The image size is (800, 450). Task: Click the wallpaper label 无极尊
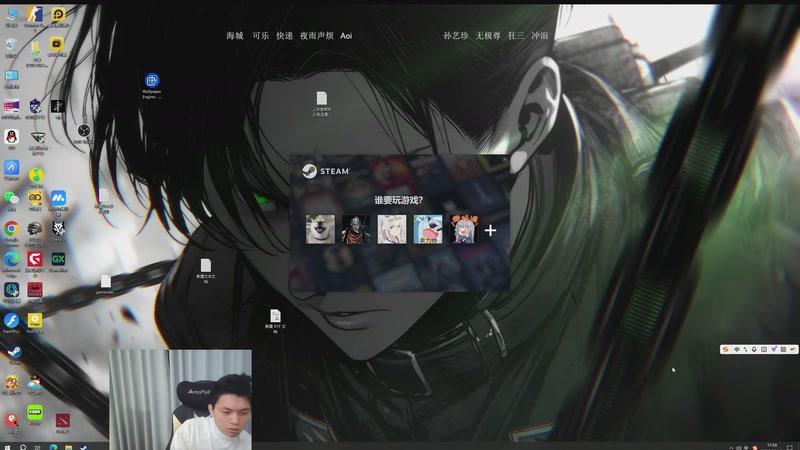coord(488,36)
